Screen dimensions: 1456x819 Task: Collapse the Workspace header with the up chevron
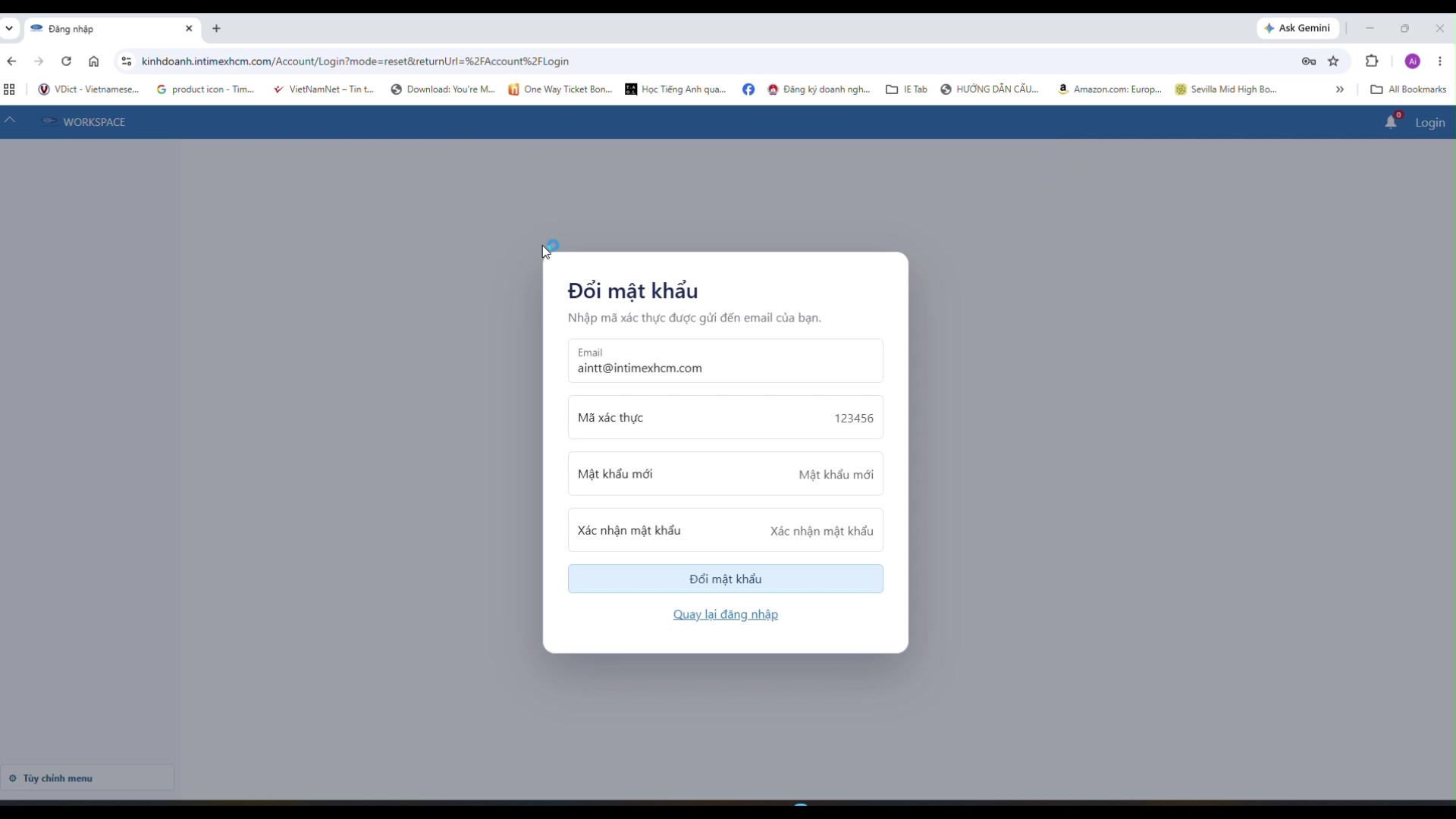[x=10, y=121]
